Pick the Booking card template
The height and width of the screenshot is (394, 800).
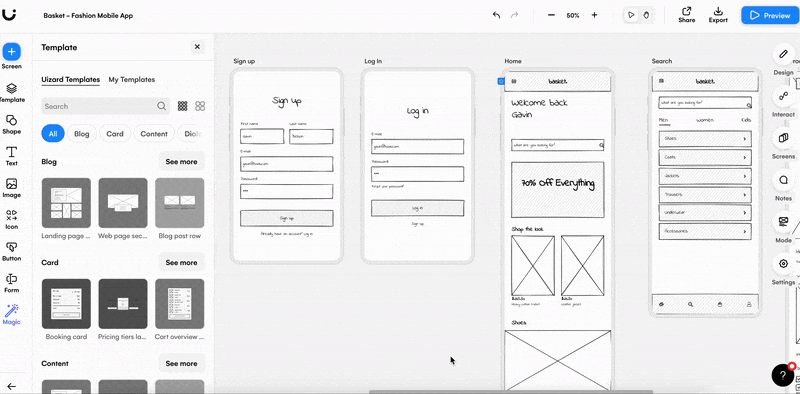[66, 304]
